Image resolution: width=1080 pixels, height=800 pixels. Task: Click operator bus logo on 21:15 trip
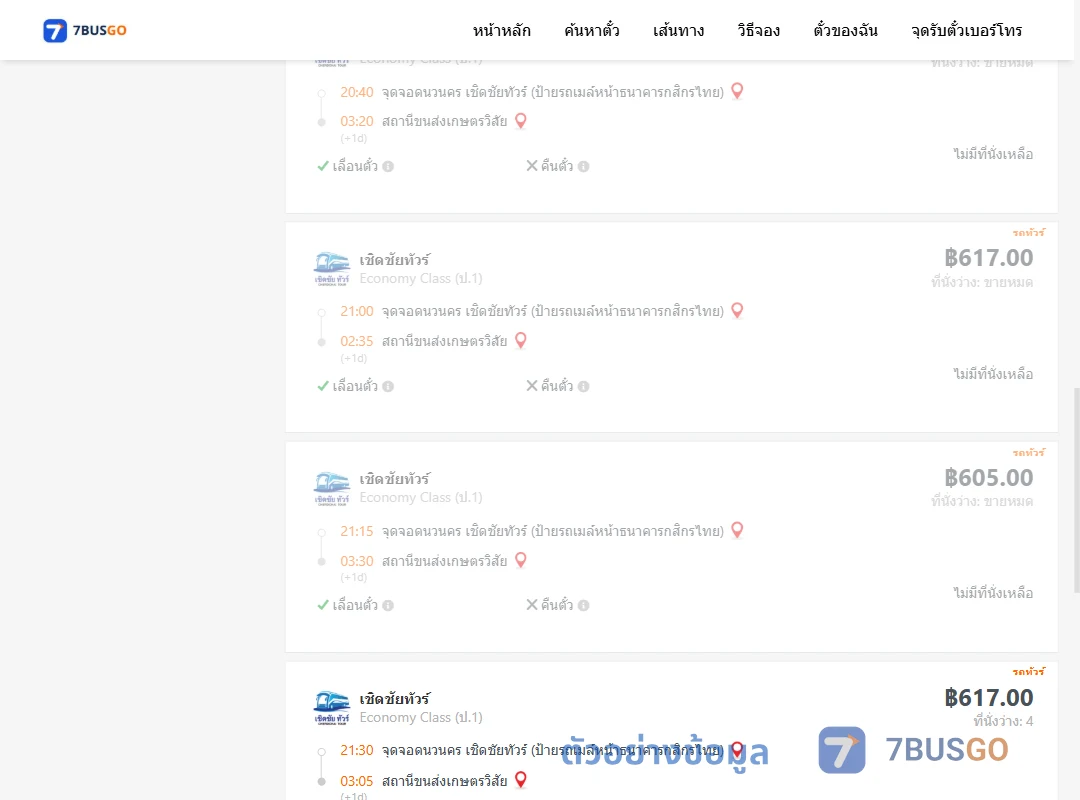tap(332, 489)
